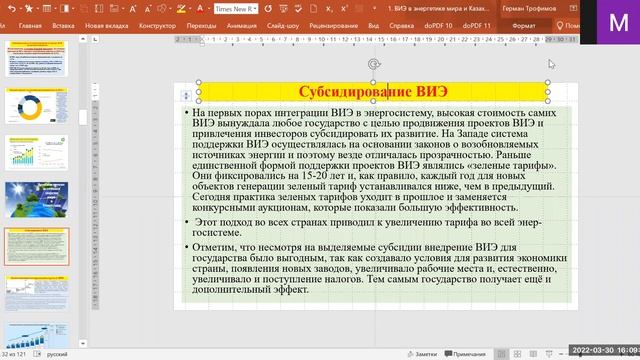
Task: Click the paragraph starting Этот подход
Action: (367, 227)
